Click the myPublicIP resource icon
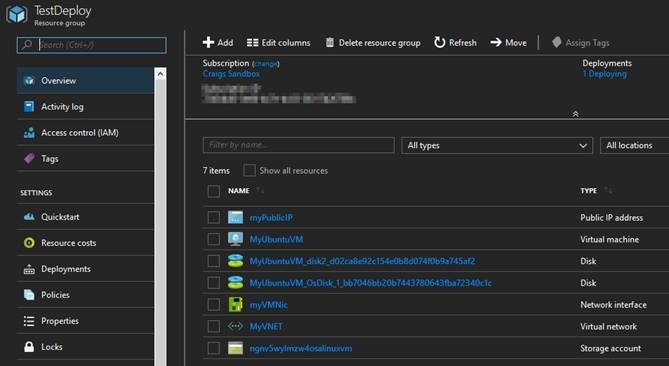Image resolution: width=669 pixels, height=366 pixels. [235, 217]
